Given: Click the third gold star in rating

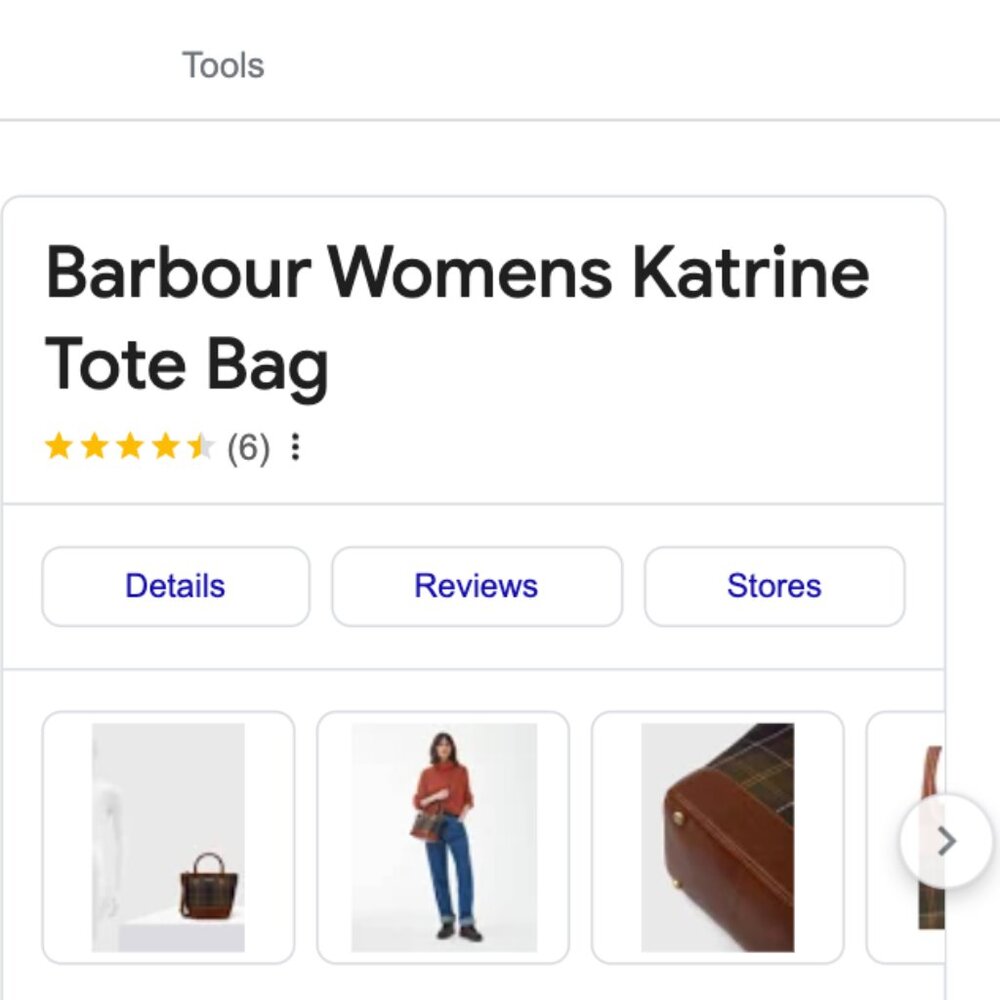Looking at the screenshot, I should [x=130, y=446].
